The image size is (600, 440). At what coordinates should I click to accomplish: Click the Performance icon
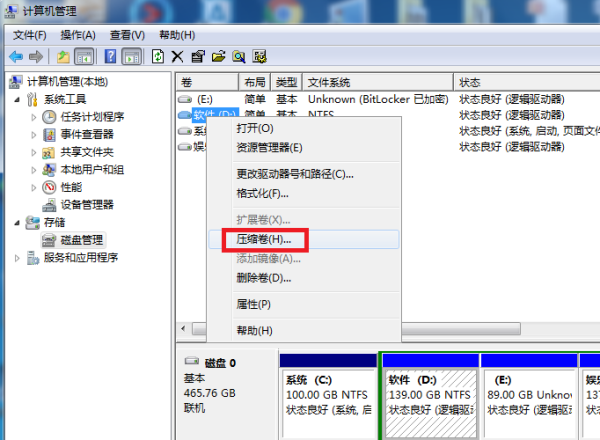(49, 187)
